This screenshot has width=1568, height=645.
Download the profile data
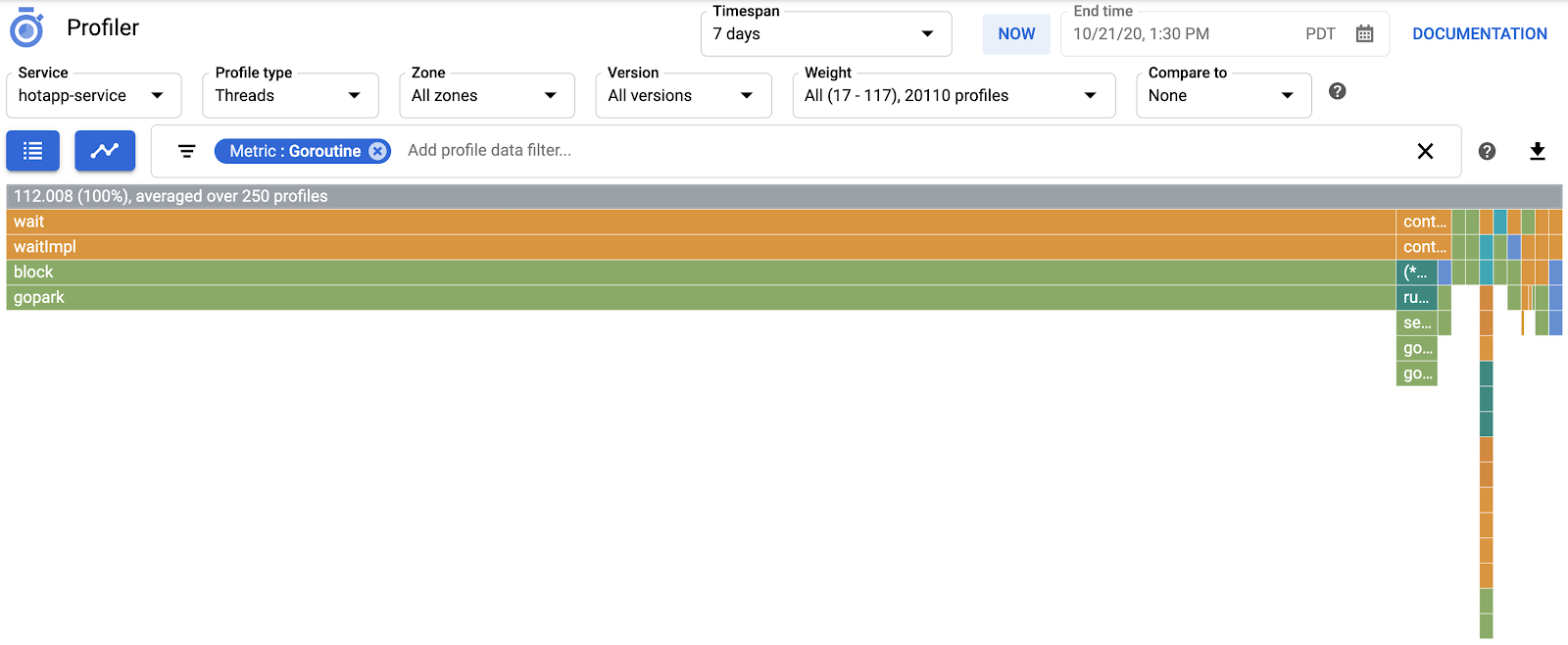1537,151
